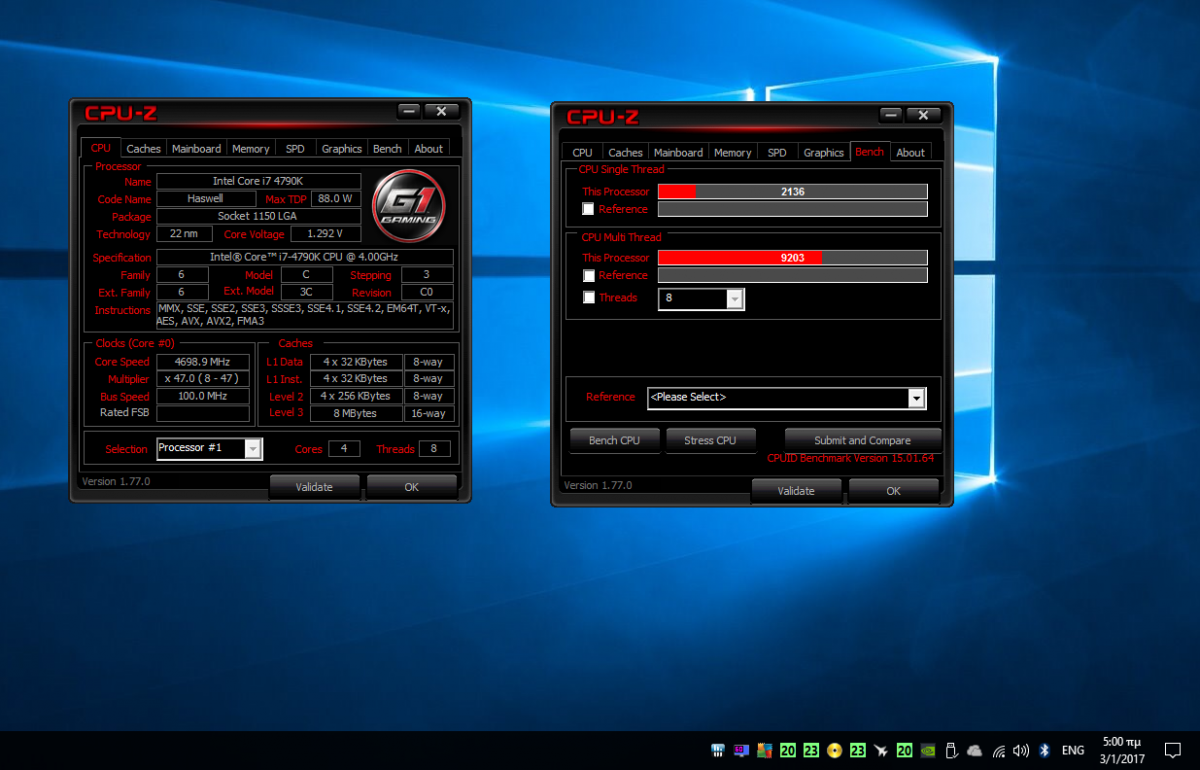Switch to Graphics tab in left CPU-Z window
Image resolution: width=1200 pixels, height=770 pixels.
[341, 148]
